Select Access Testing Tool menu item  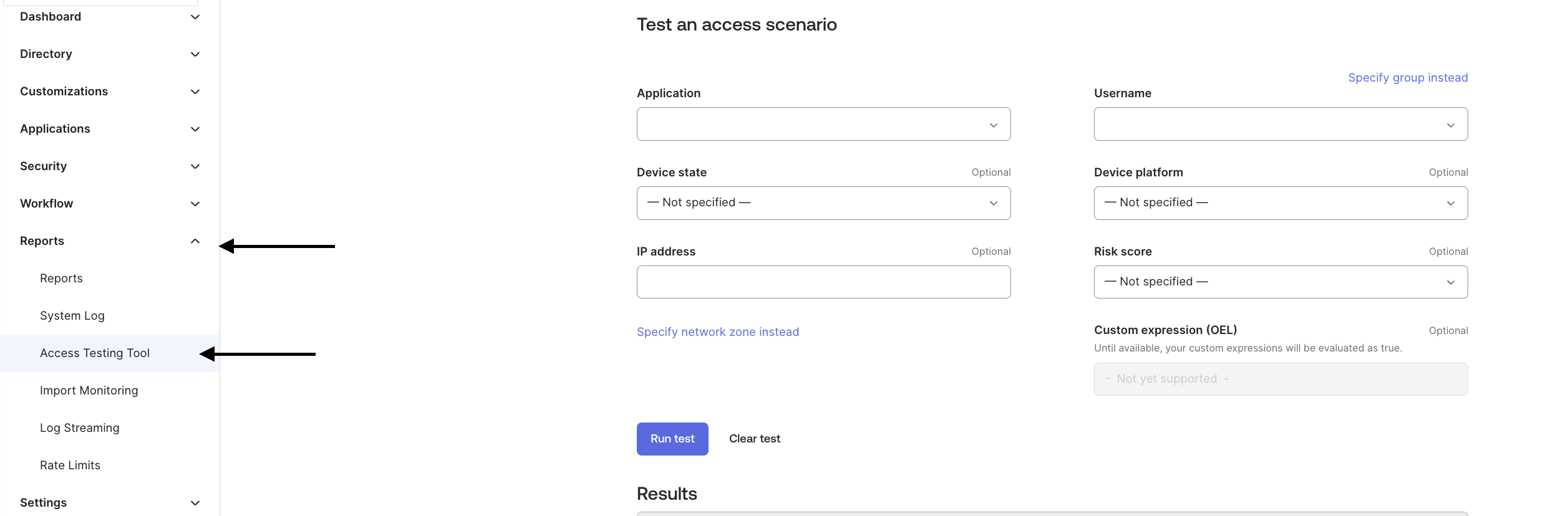click(x=95, y=353)
